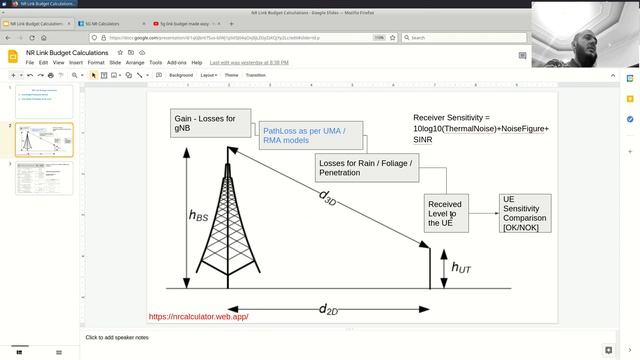Open the Layout dropdown

pyautogui.click(x=209, y=75)
